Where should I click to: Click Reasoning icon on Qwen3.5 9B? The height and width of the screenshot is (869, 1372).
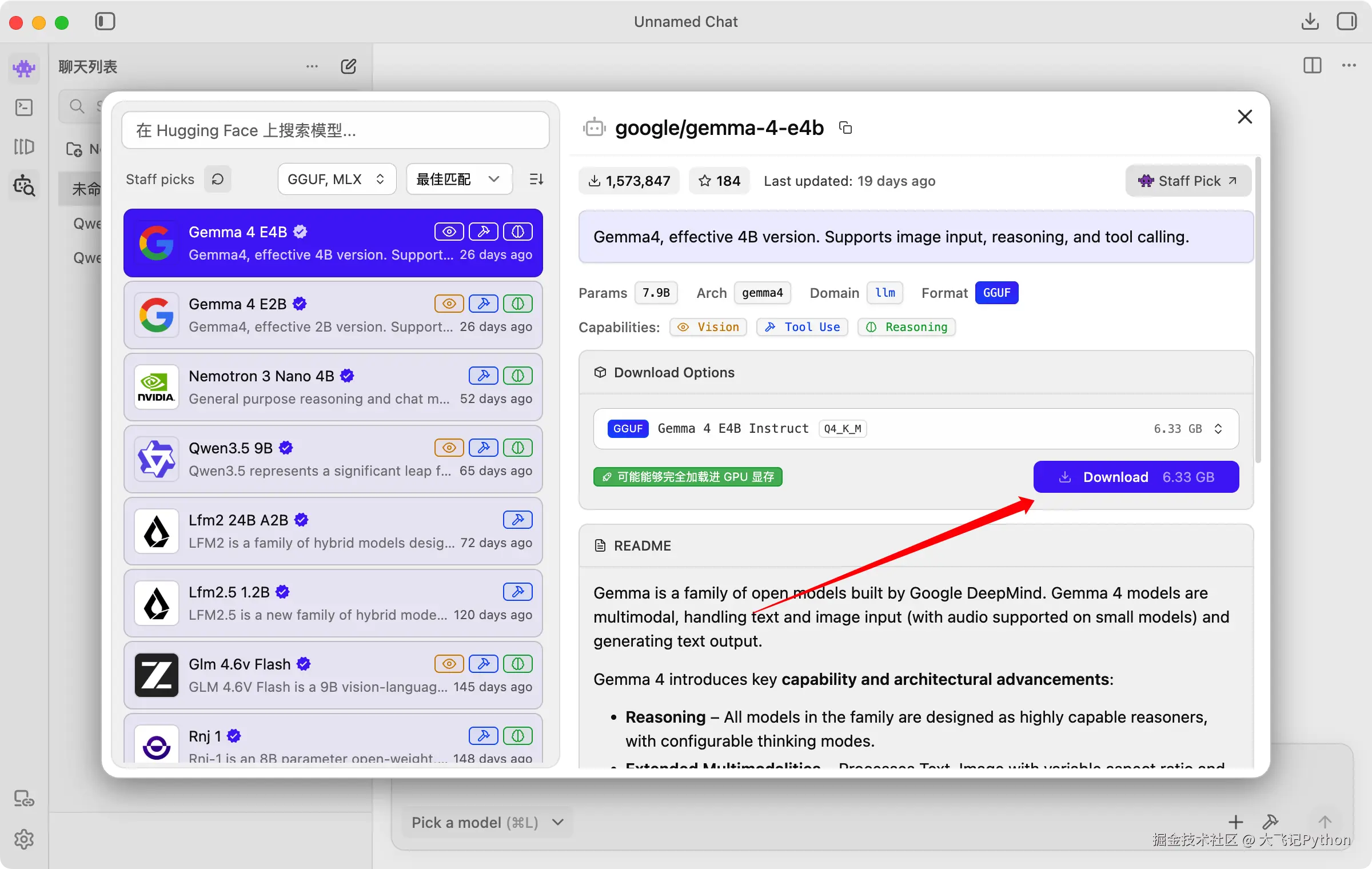(x=518, y=448)
